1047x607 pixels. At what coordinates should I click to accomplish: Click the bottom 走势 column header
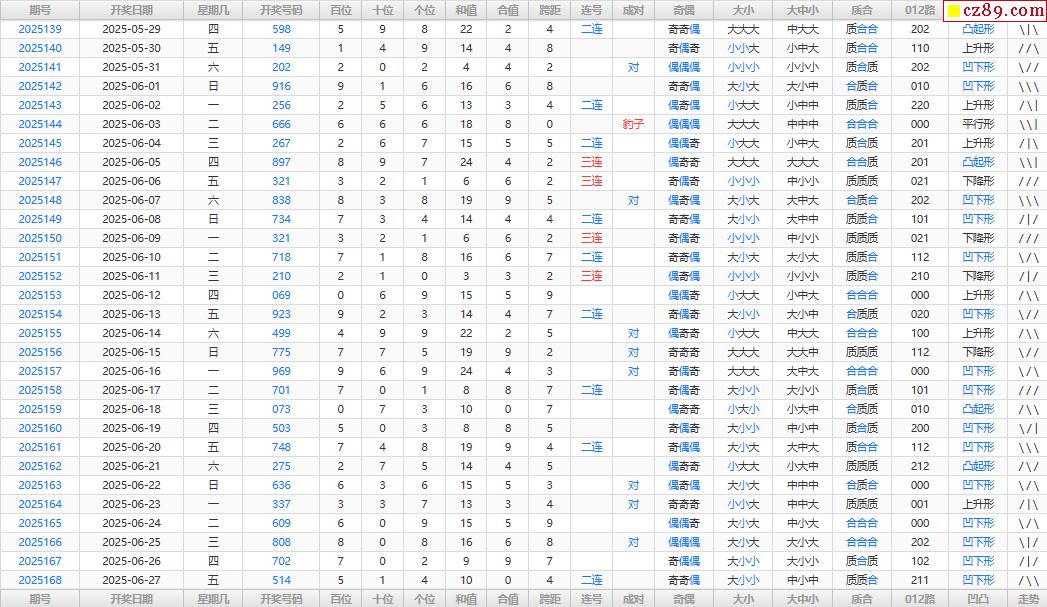click(1028, 599)
